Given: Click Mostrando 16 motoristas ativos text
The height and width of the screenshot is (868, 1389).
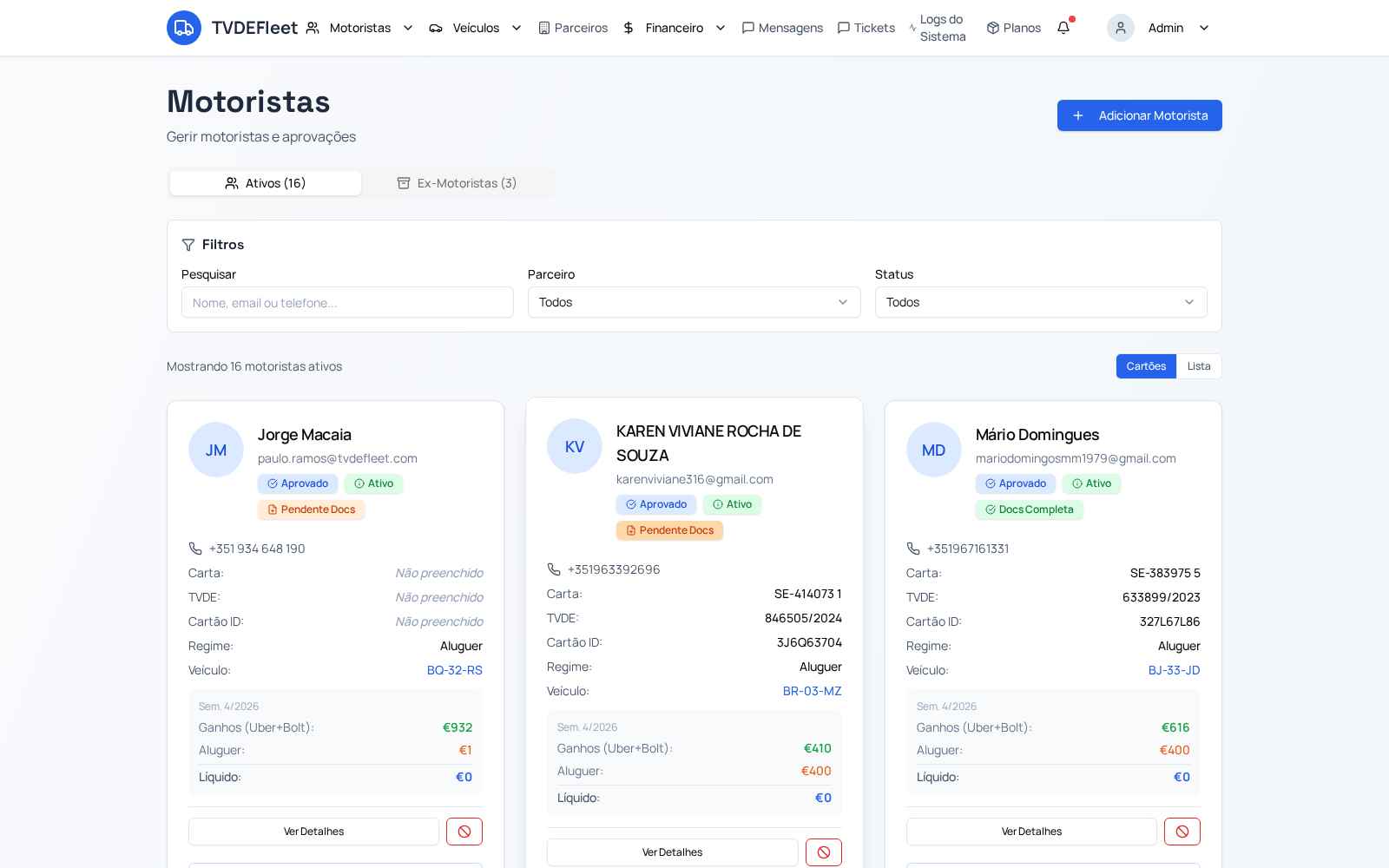Looking at the screenshot, I should (254, 366).
